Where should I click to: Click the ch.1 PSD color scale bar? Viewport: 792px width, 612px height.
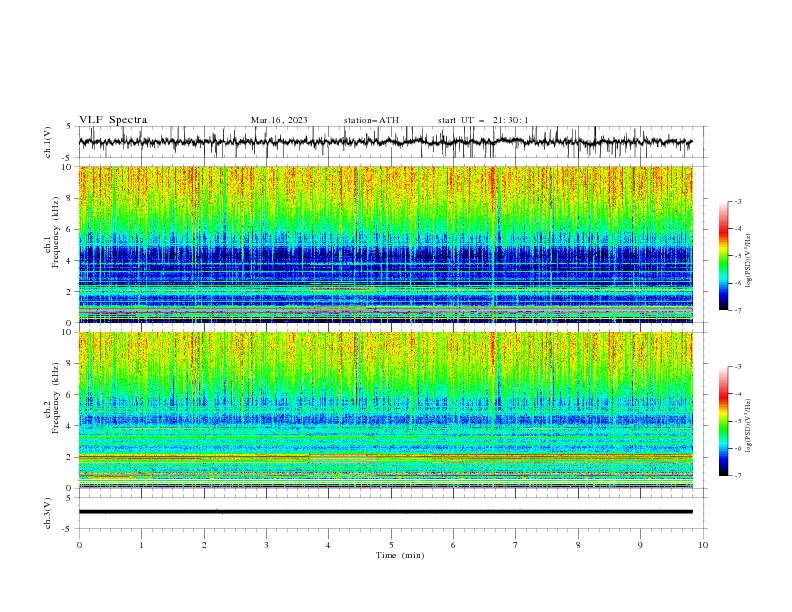pos(723,256)
